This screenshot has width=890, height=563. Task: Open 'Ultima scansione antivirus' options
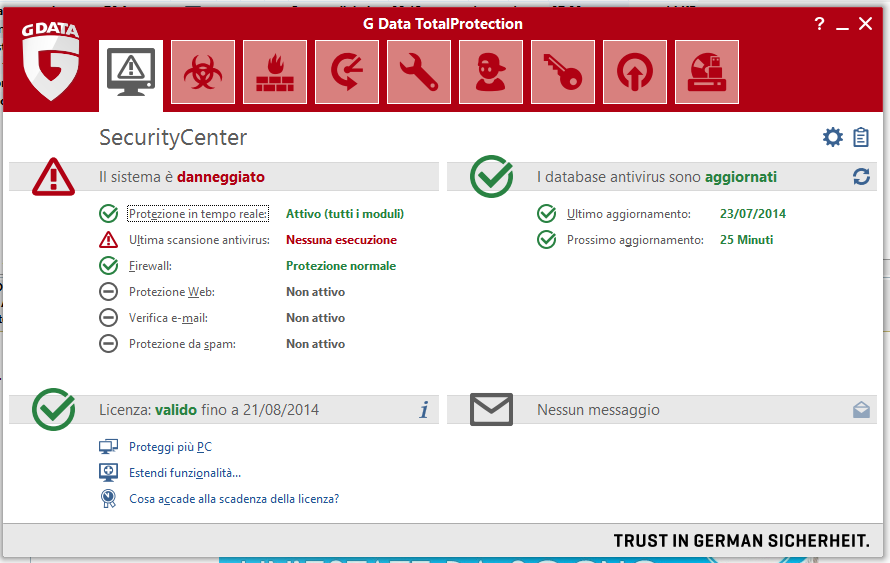coord(199,240)
